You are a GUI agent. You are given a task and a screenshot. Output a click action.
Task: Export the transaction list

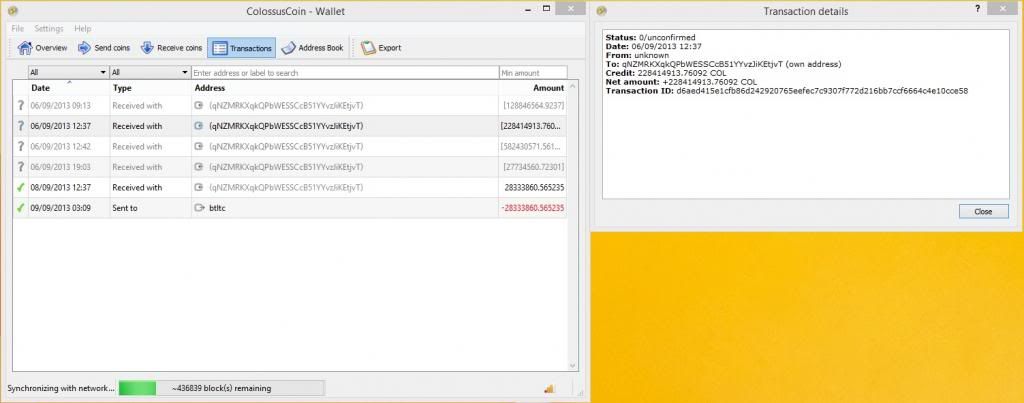click(x=381, y=48)
